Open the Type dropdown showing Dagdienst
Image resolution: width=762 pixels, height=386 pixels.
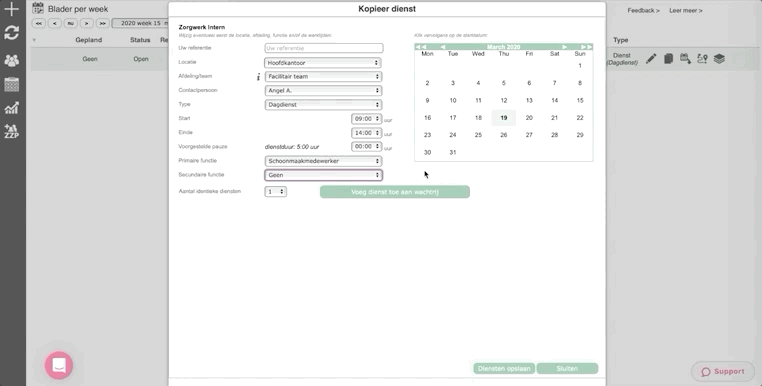323,105
